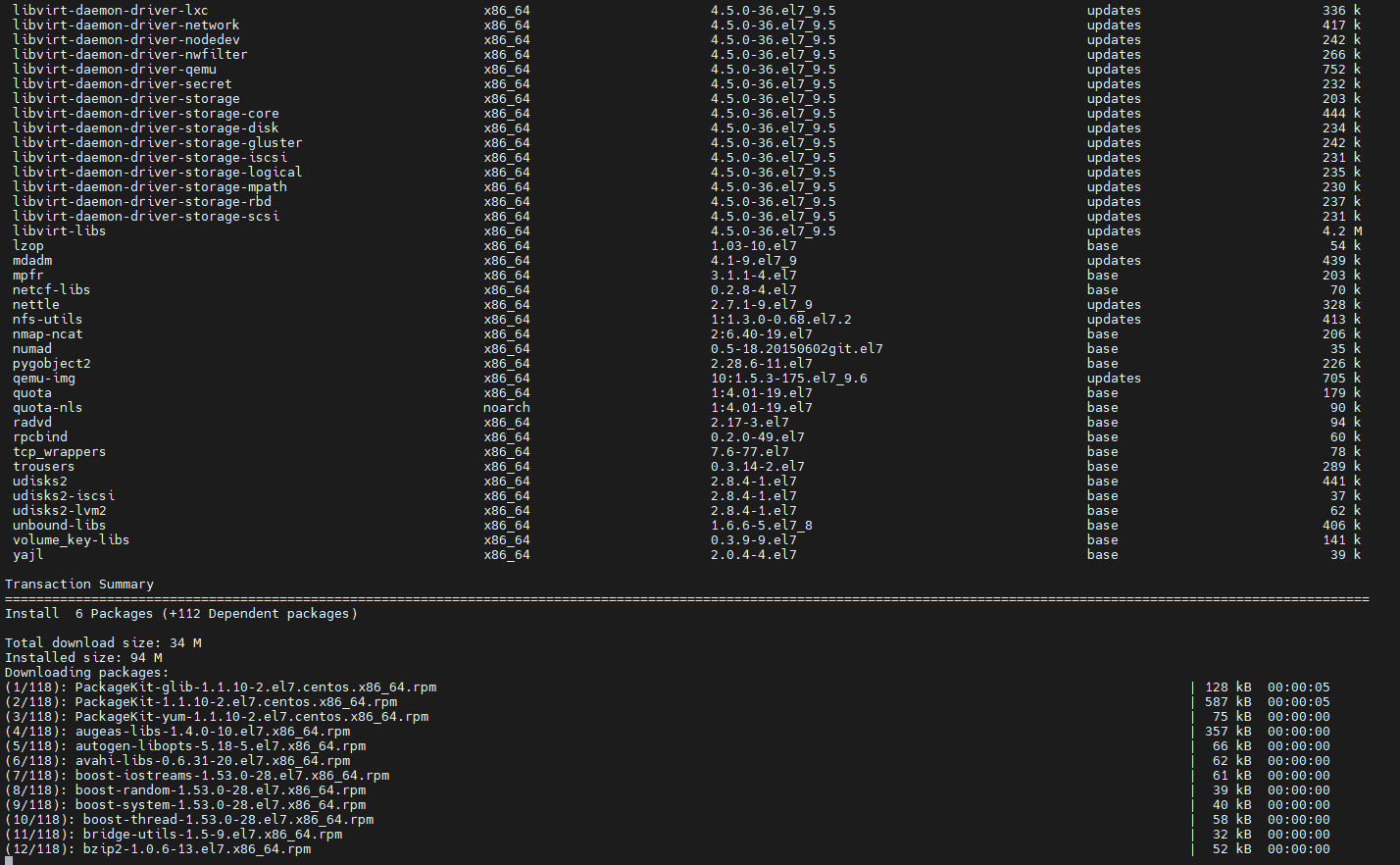The image size is (1400, 865).
Task: Select the udisks2-lvm2 package name
Action: pos(59,511)
